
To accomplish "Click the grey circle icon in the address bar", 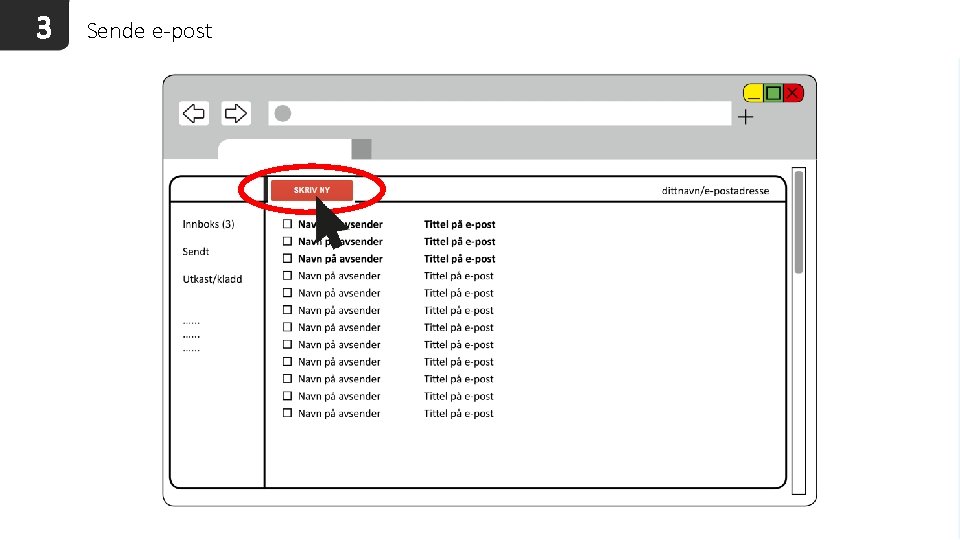I will 282,113.
